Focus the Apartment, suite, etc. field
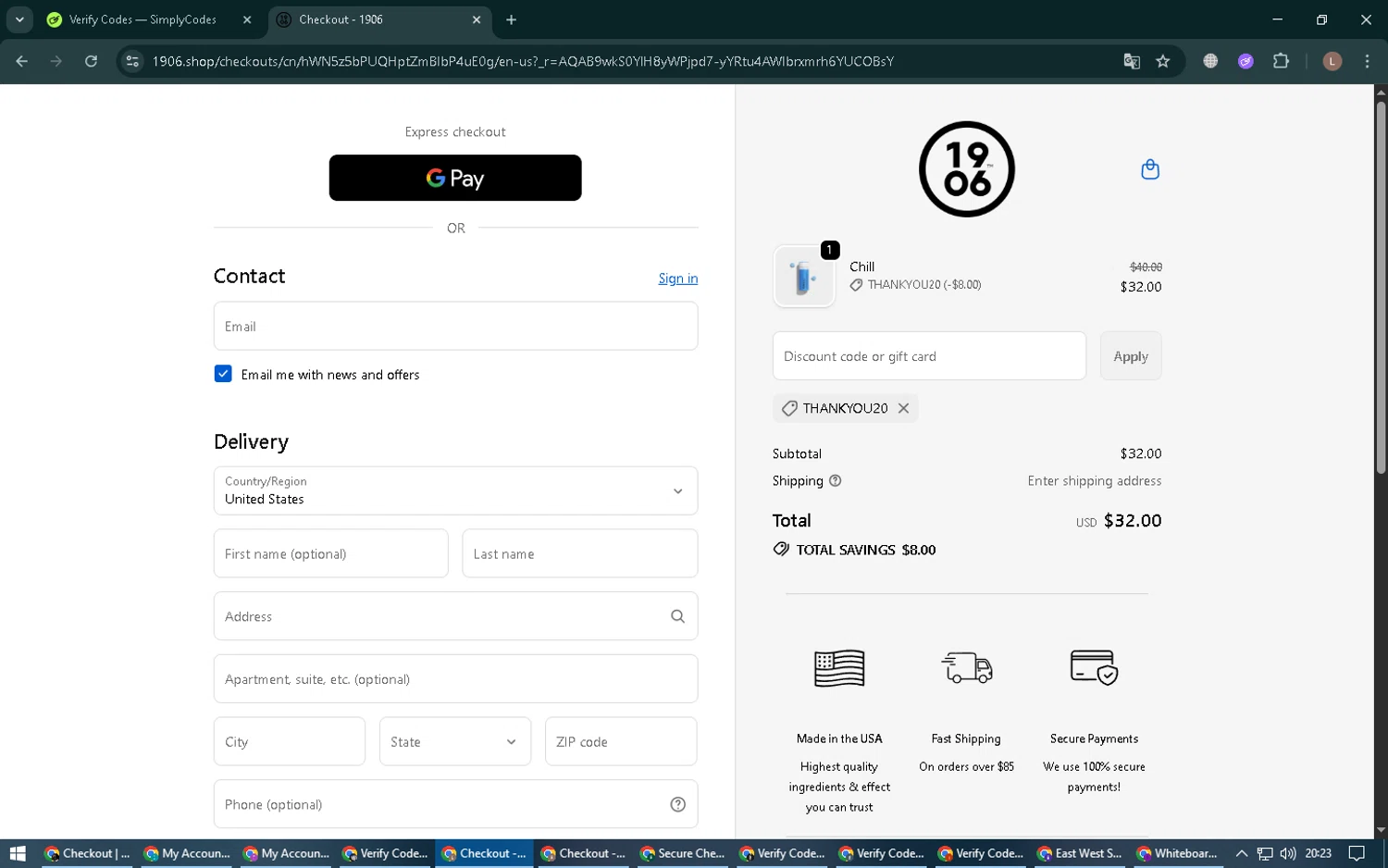The width and height of the screenshot is (1388, 868). coord(455,679)
